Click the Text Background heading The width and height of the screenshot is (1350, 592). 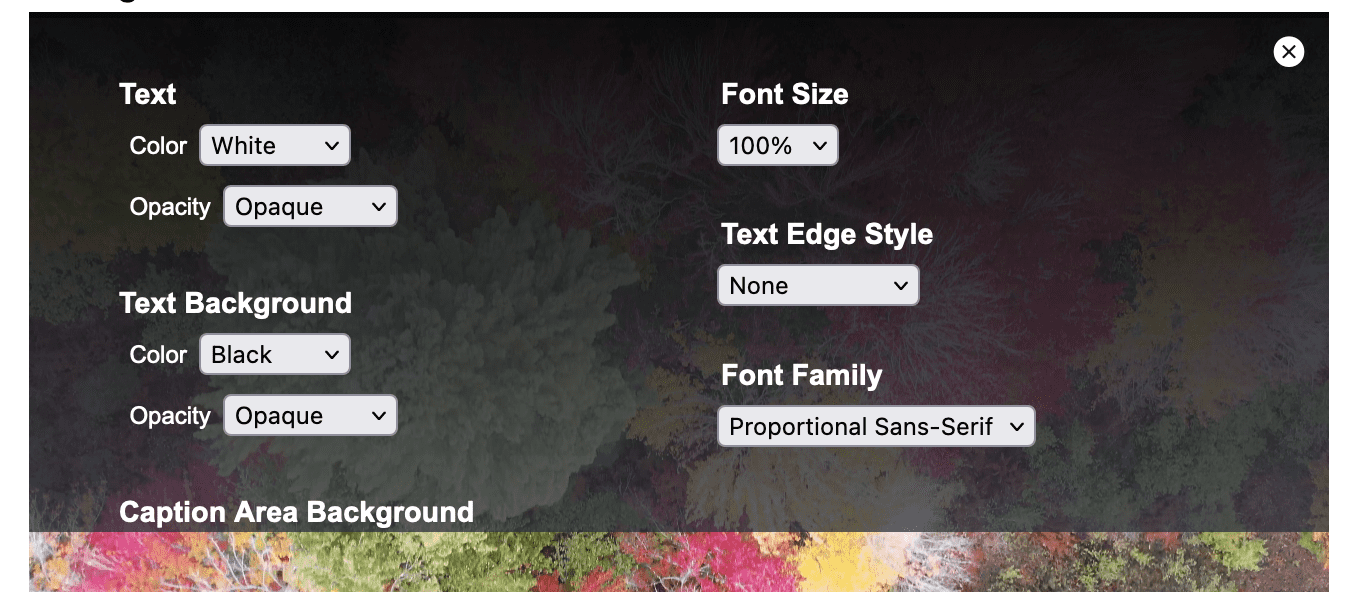pos(235,303)
